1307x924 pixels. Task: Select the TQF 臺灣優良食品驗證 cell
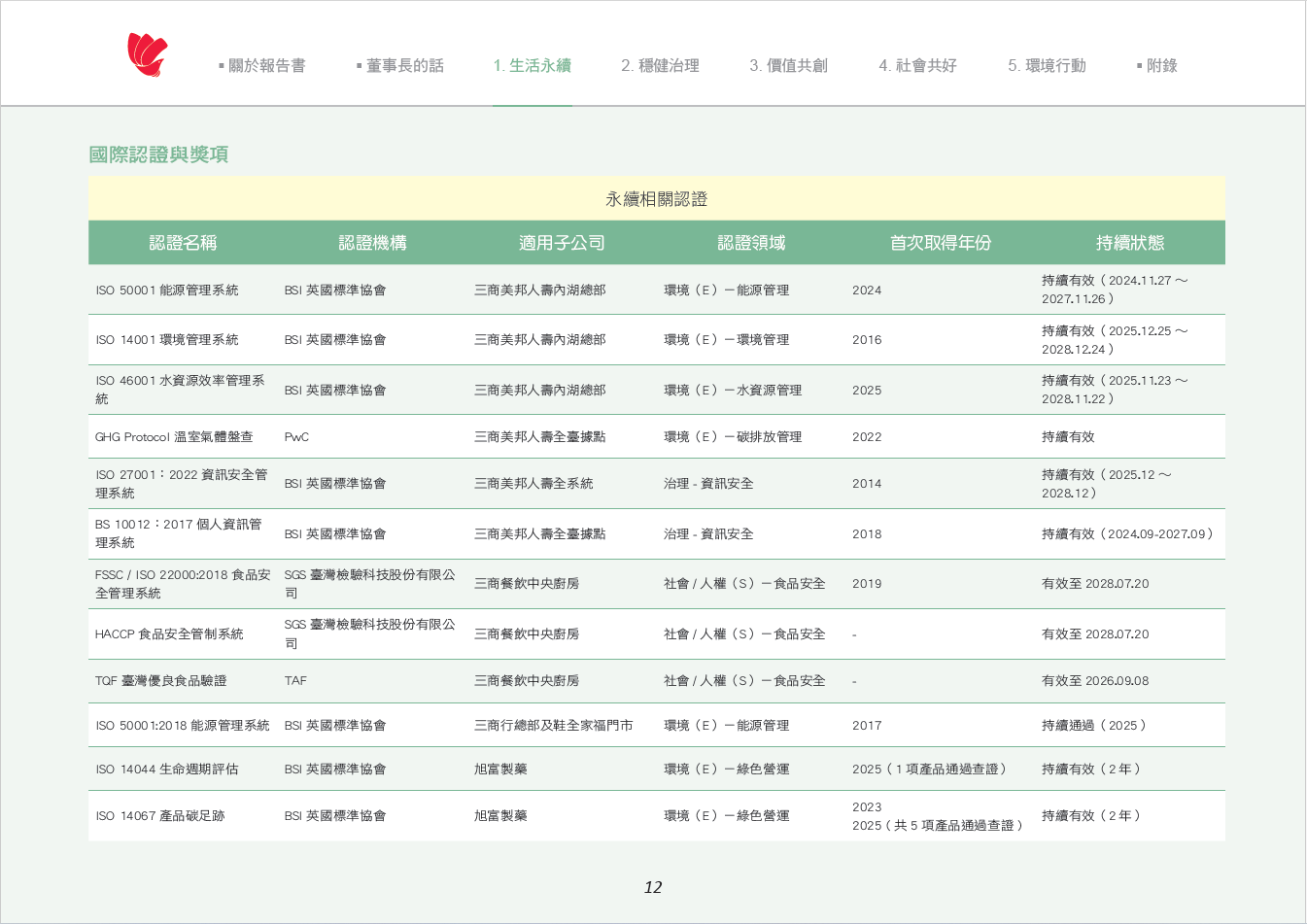[x=160, y=681]
